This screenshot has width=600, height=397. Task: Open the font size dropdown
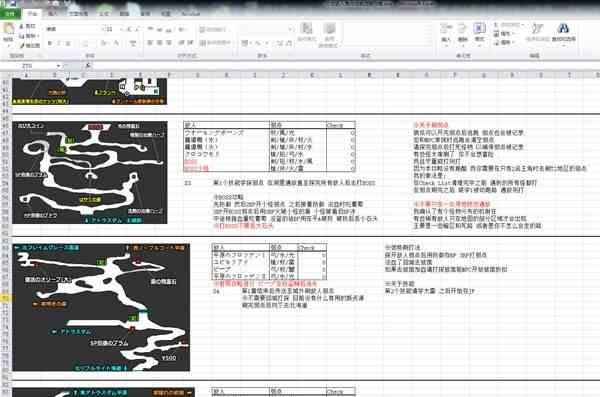coord(121,29)
